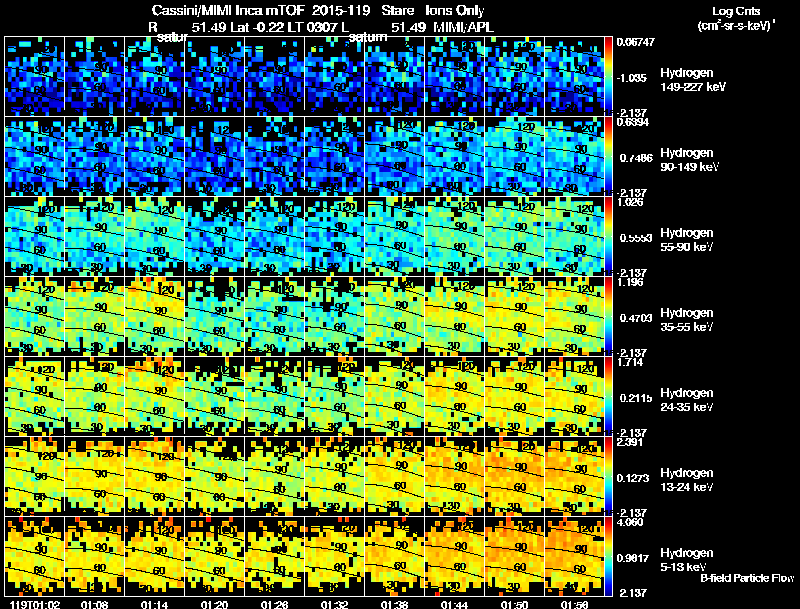Image resolution: width=800 pixels, height=609 pixels.
Task: Click the 01:44 time axis label
Action: (x=454, y=604)
